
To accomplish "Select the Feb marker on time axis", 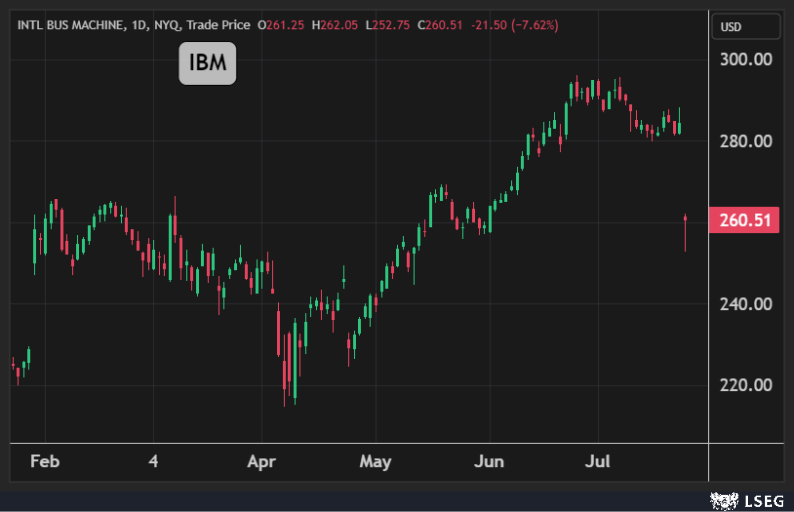I will click(44, 462).
